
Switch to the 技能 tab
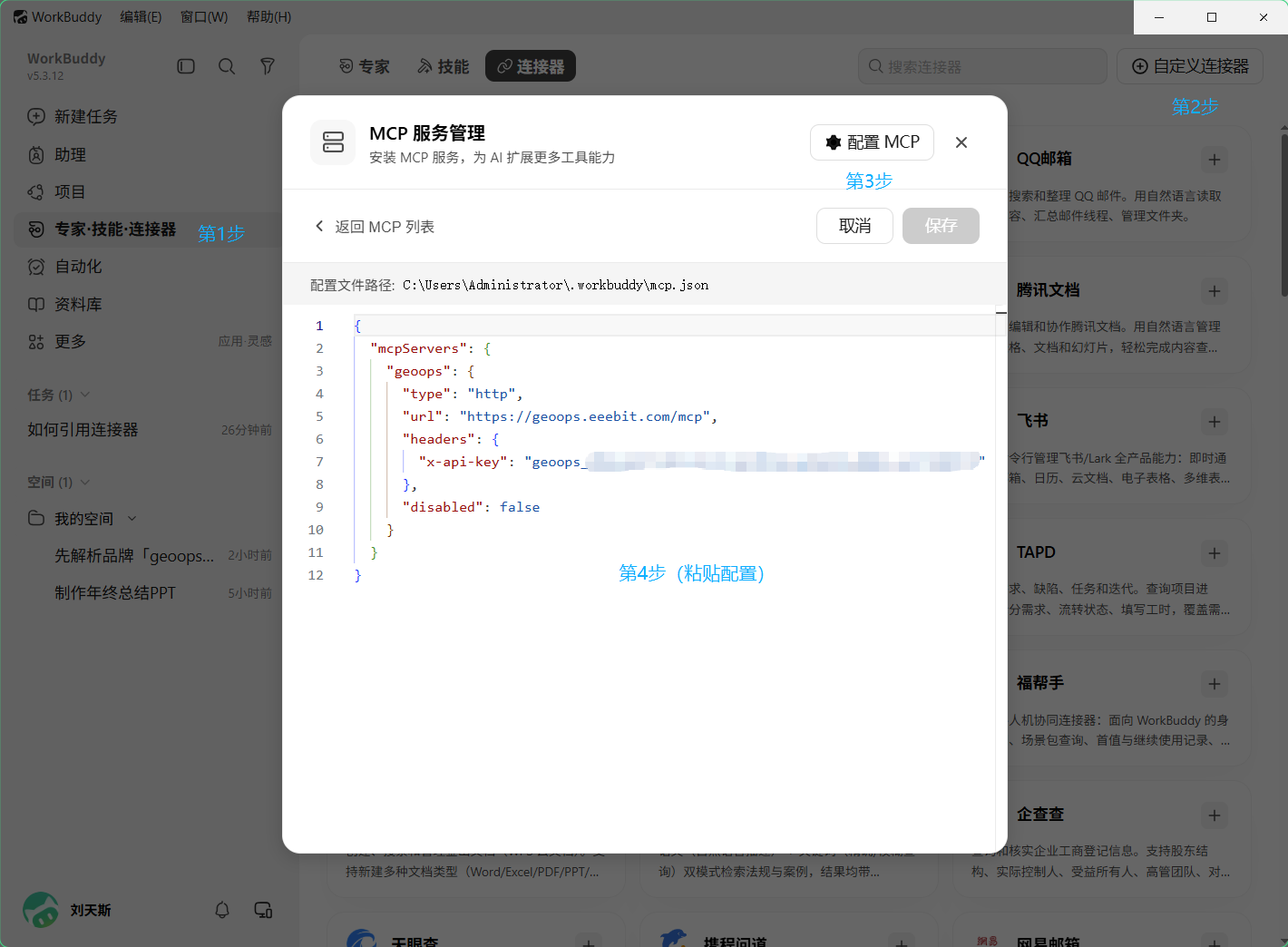(444, 66)
